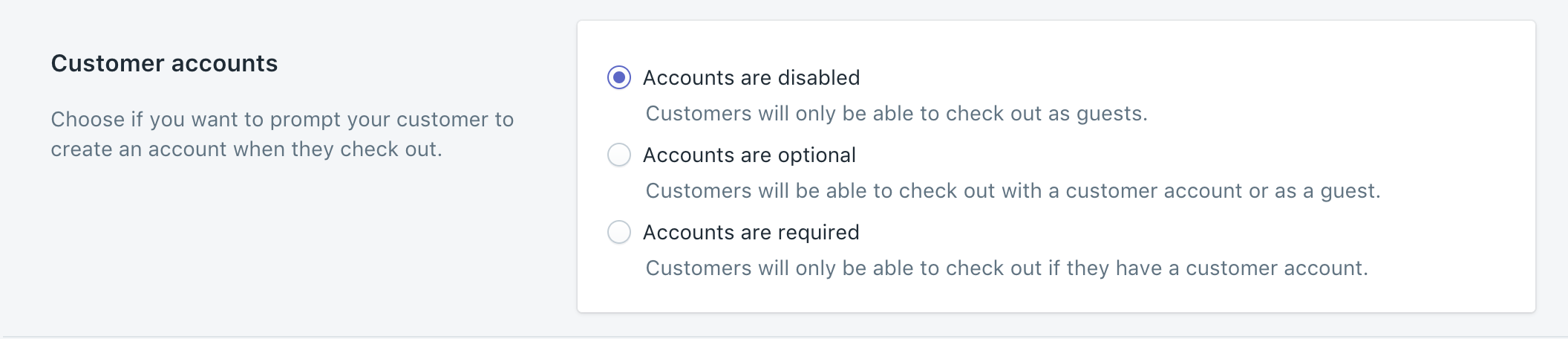
Task: Click the "Customer accounts" section heading
Action: pos(164,63)
